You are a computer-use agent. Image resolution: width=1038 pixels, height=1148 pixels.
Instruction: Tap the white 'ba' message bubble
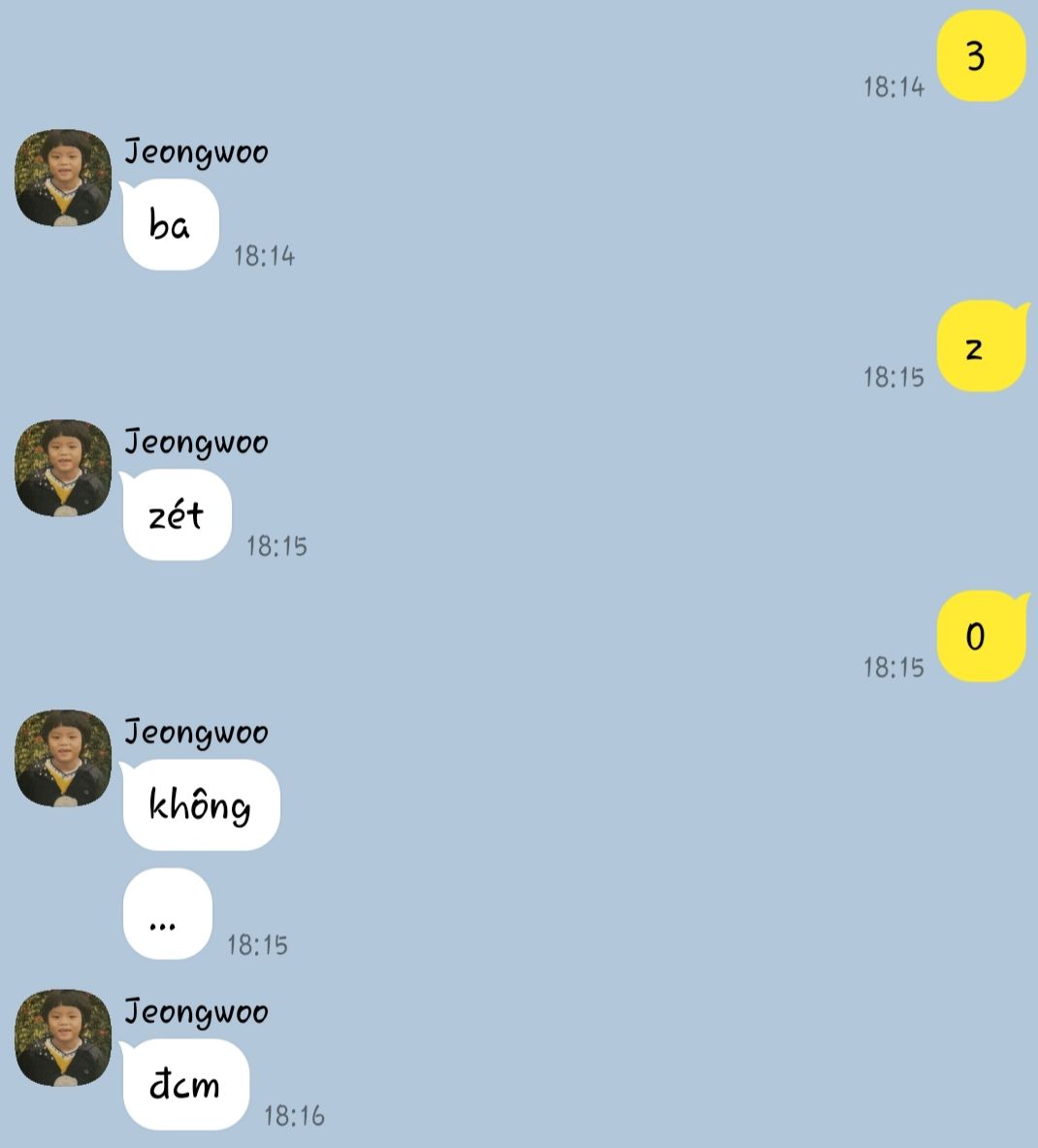[x=170, y=225]
